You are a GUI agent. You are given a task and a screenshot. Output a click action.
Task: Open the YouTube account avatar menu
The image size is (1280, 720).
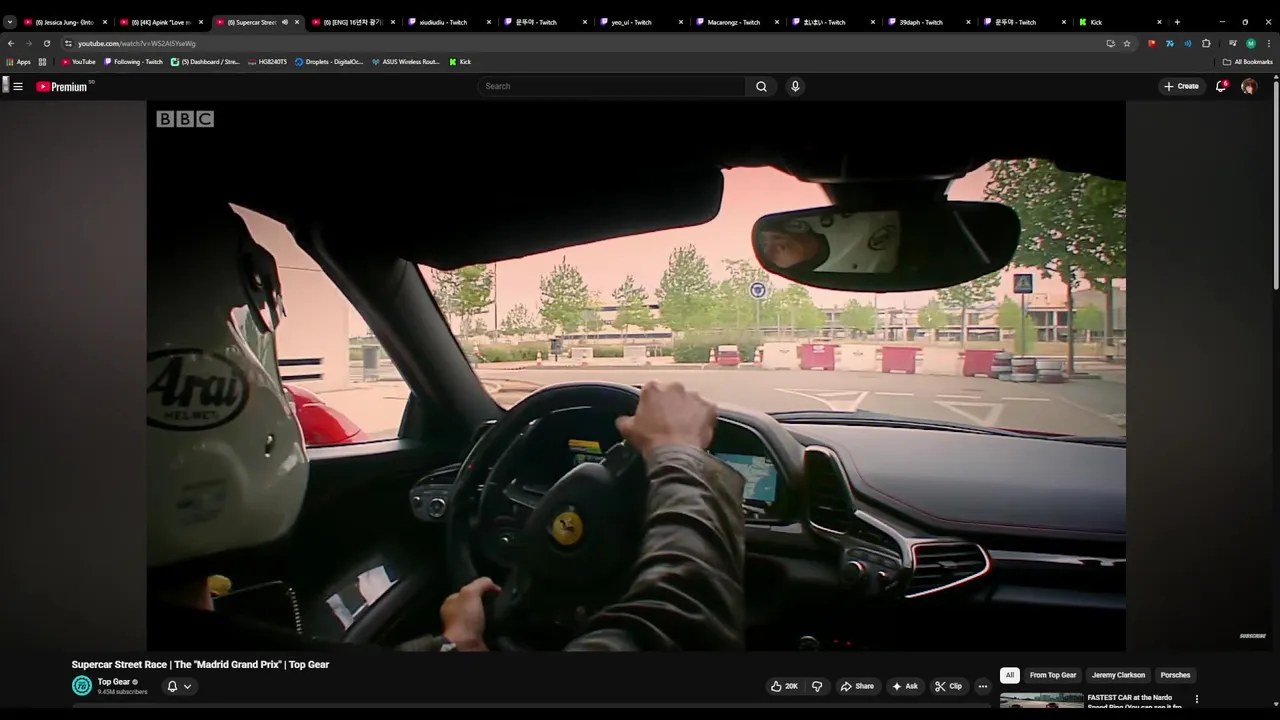1249,86
